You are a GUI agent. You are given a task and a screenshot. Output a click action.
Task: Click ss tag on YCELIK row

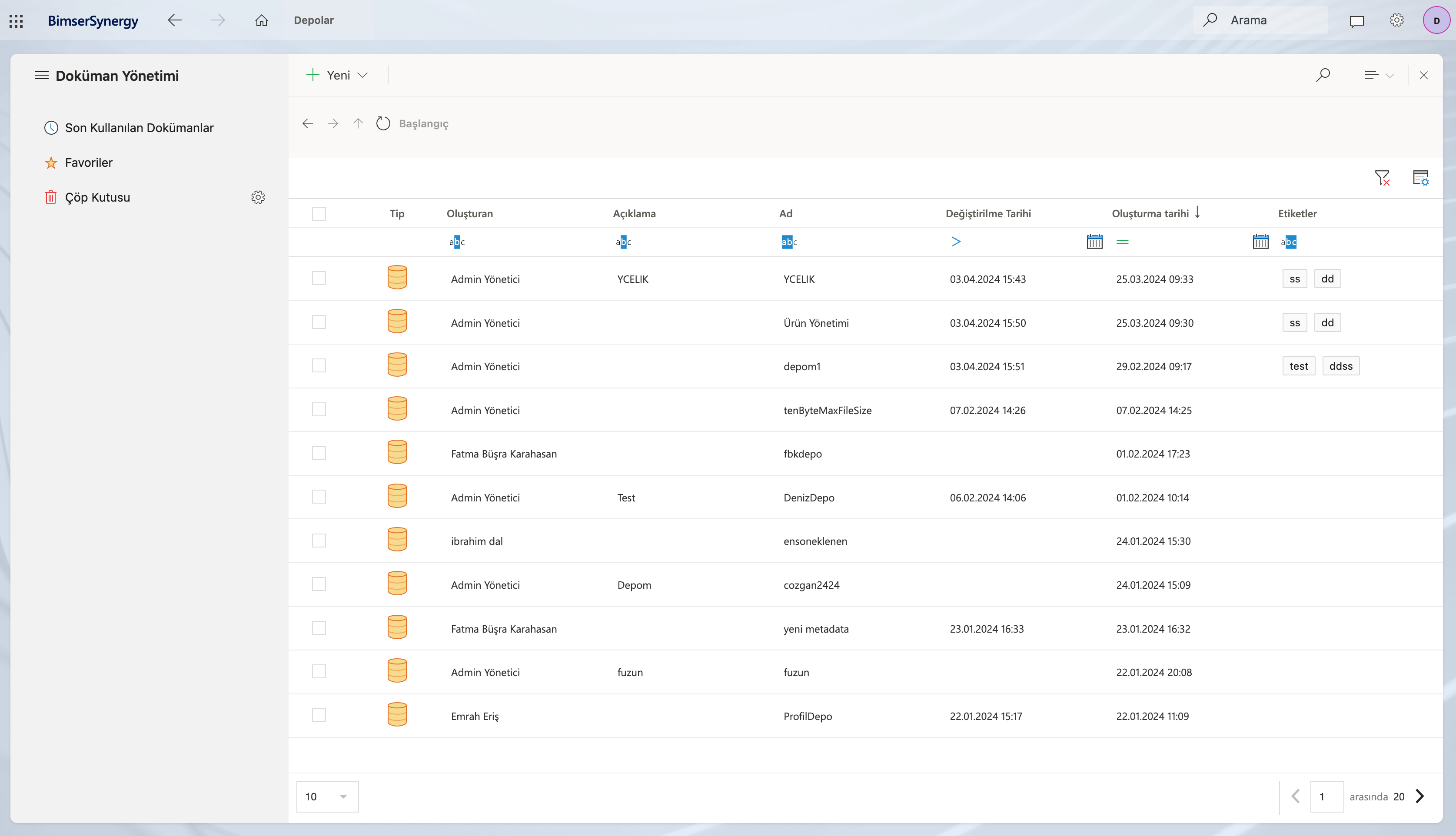coord(1294,279)
